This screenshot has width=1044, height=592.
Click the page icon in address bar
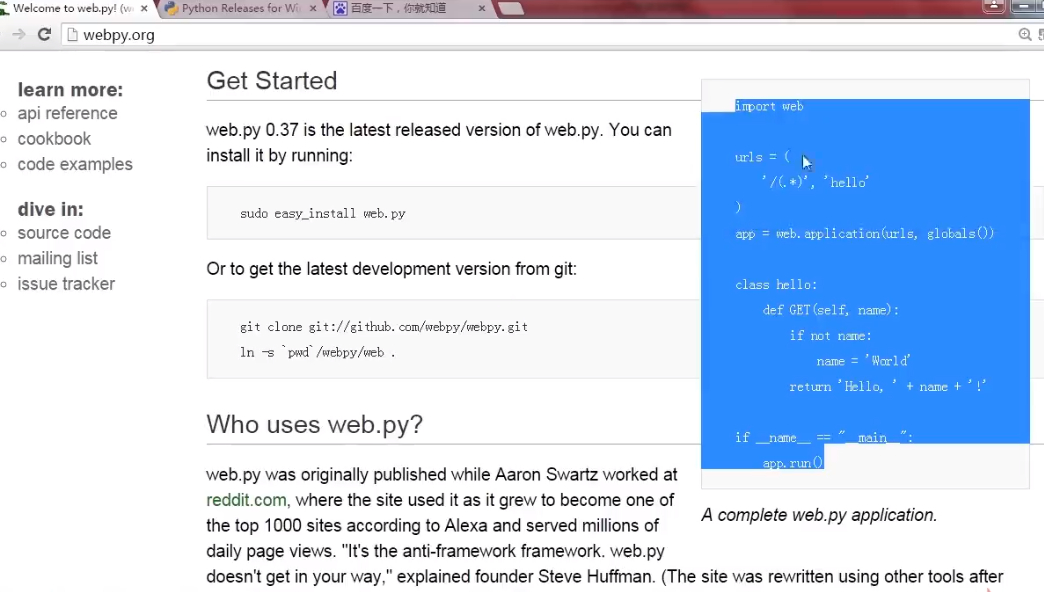(72, 35)
